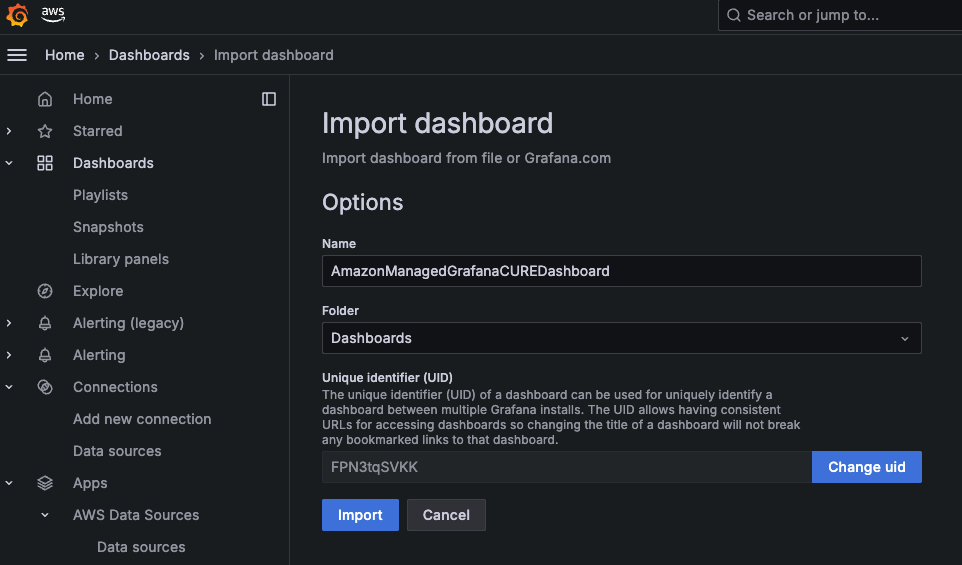Open Playlists in the sidebar
The image size is (962, 565).
click(x=100, y=195)
